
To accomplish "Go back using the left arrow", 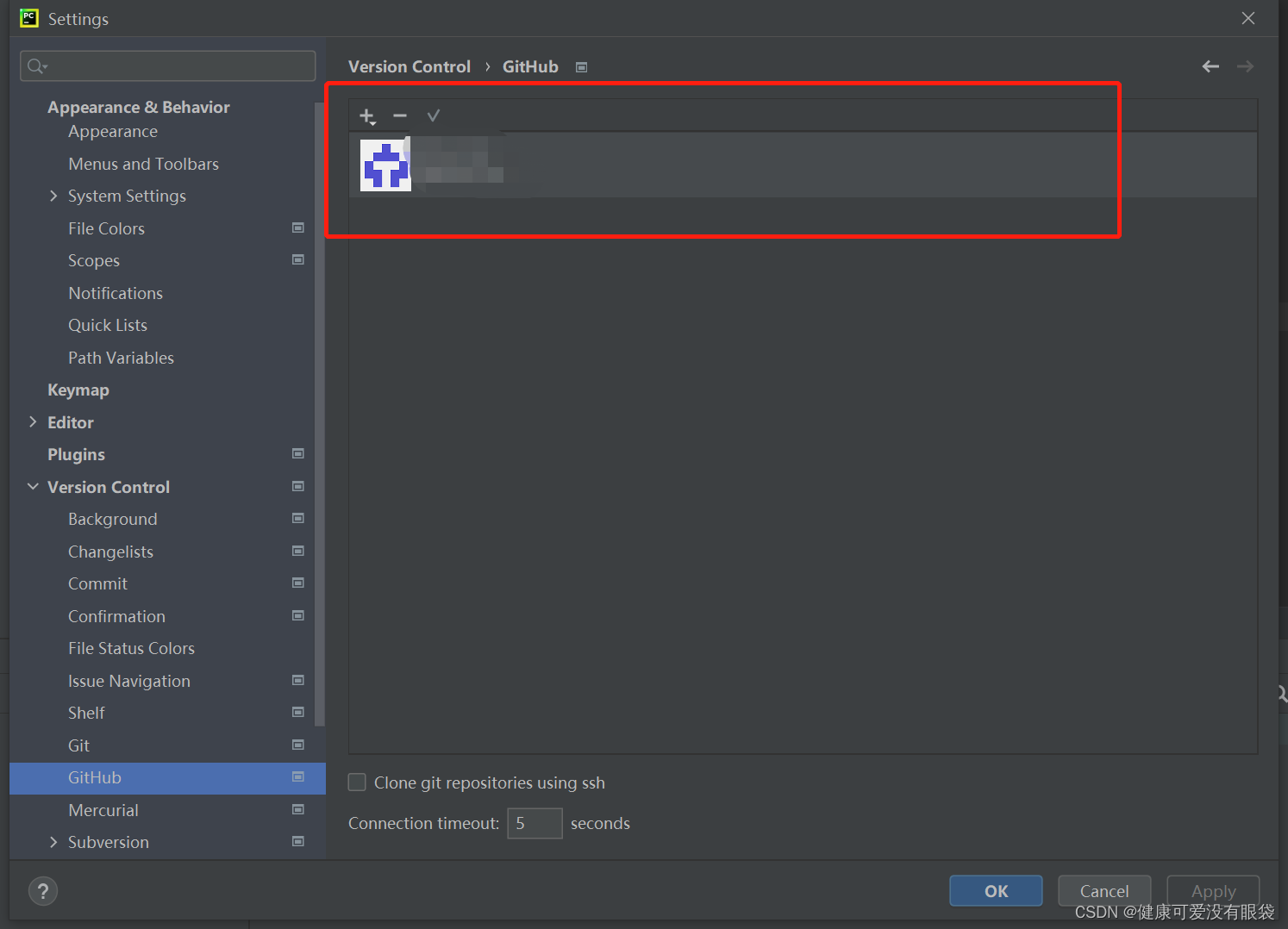I will coord(1210,66).
